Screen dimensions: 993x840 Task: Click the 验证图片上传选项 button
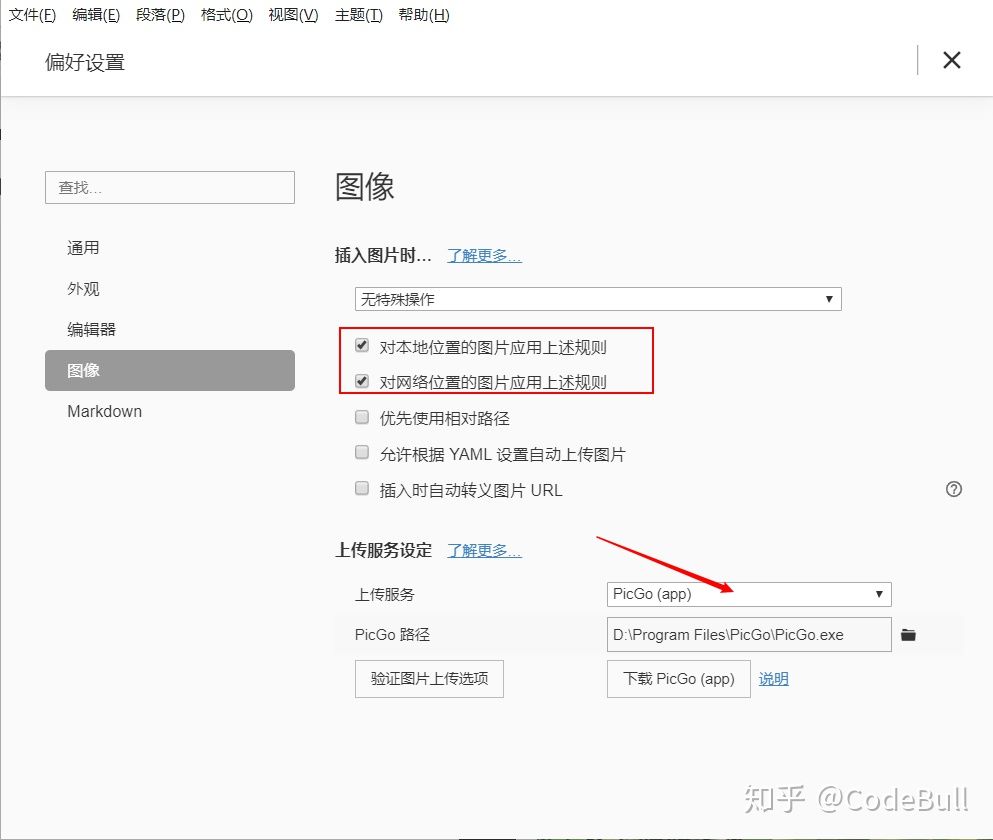(429, 679)
